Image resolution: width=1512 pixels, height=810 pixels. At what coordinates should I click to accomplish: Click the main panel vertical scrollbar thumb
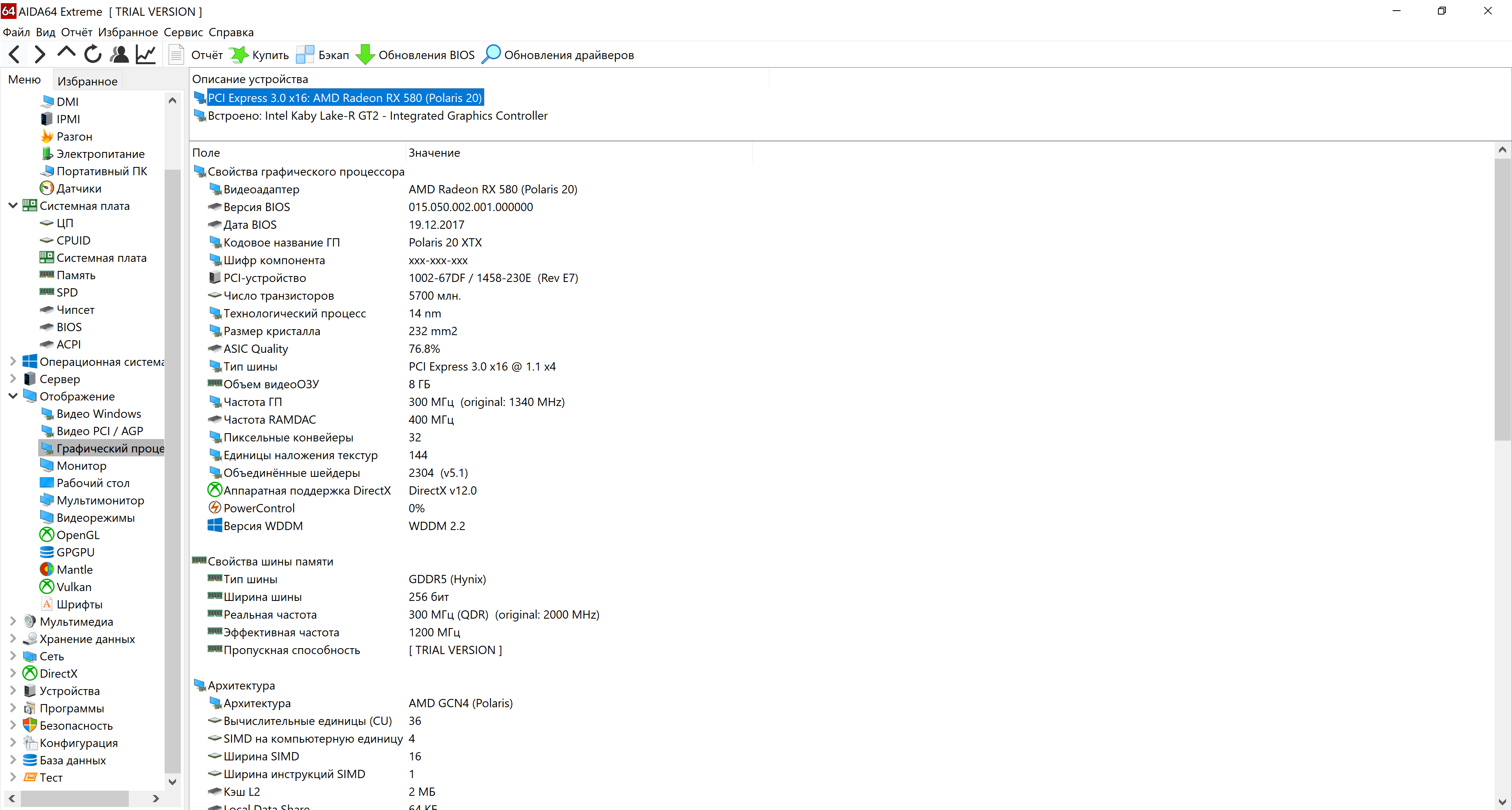[1502, 299]
